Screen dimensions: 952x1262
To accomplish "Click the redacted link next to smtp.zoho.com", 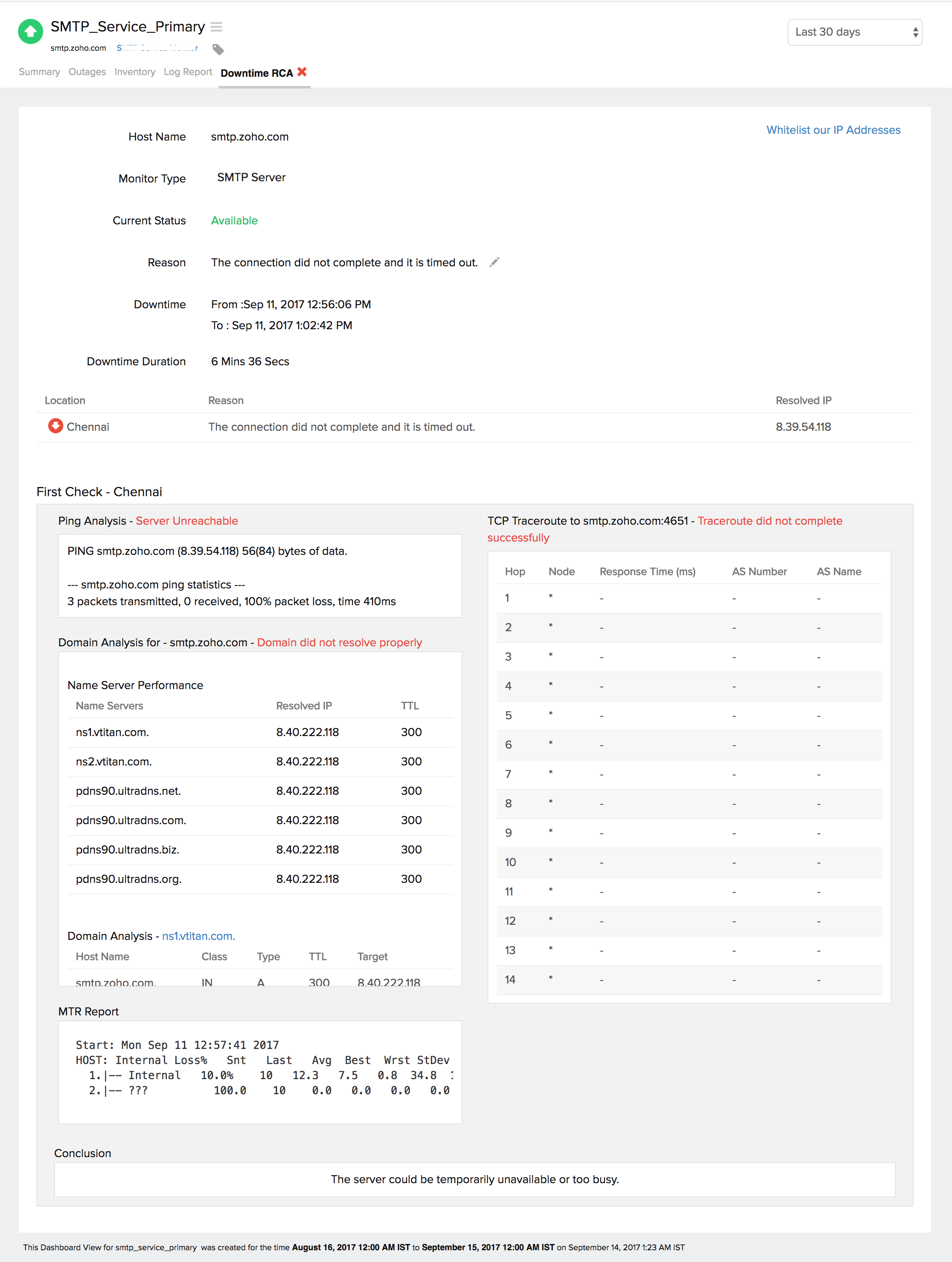I will coord(158,48).
